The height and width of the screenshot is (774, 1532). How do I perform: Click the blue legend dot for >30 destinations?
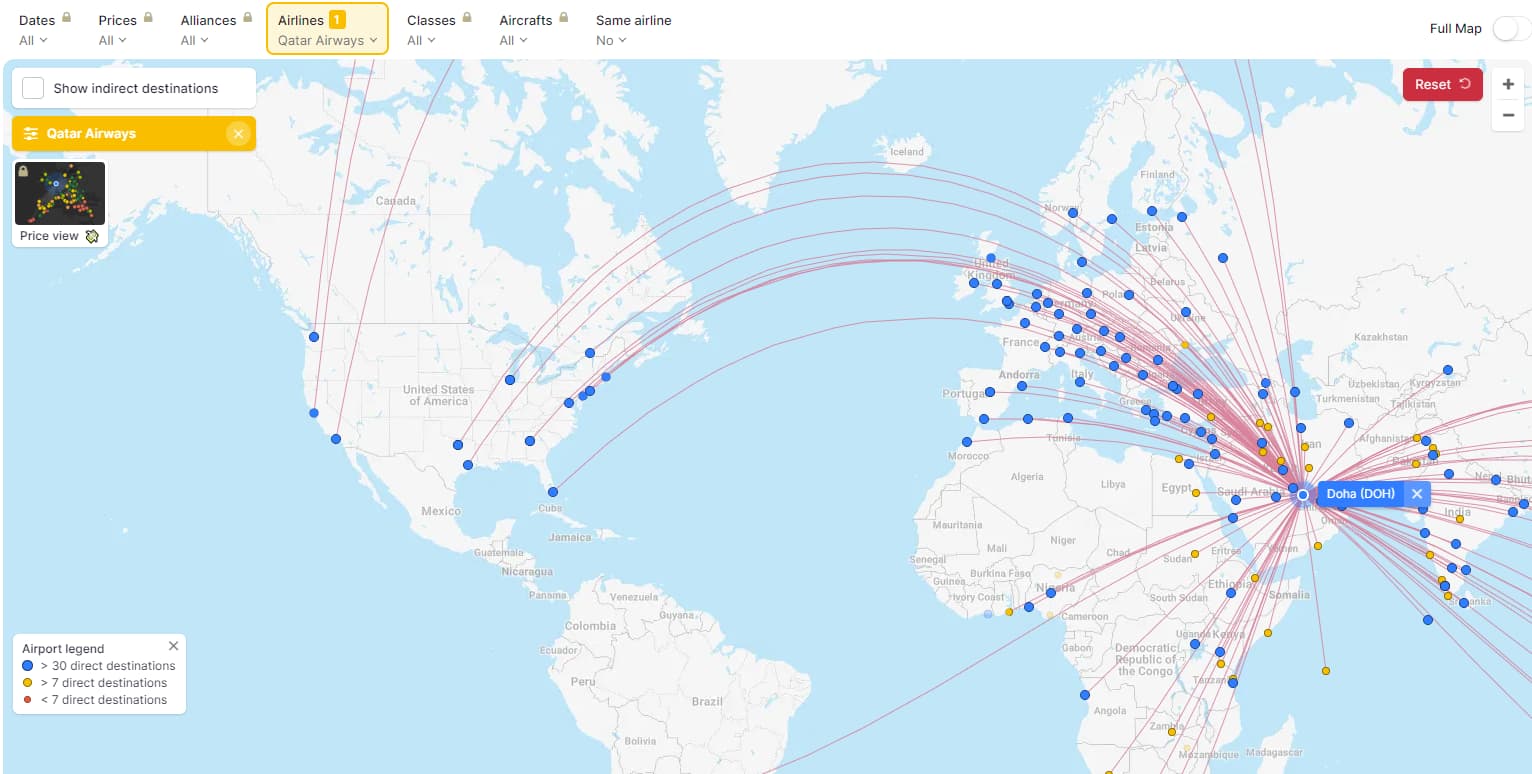[28, 666]
